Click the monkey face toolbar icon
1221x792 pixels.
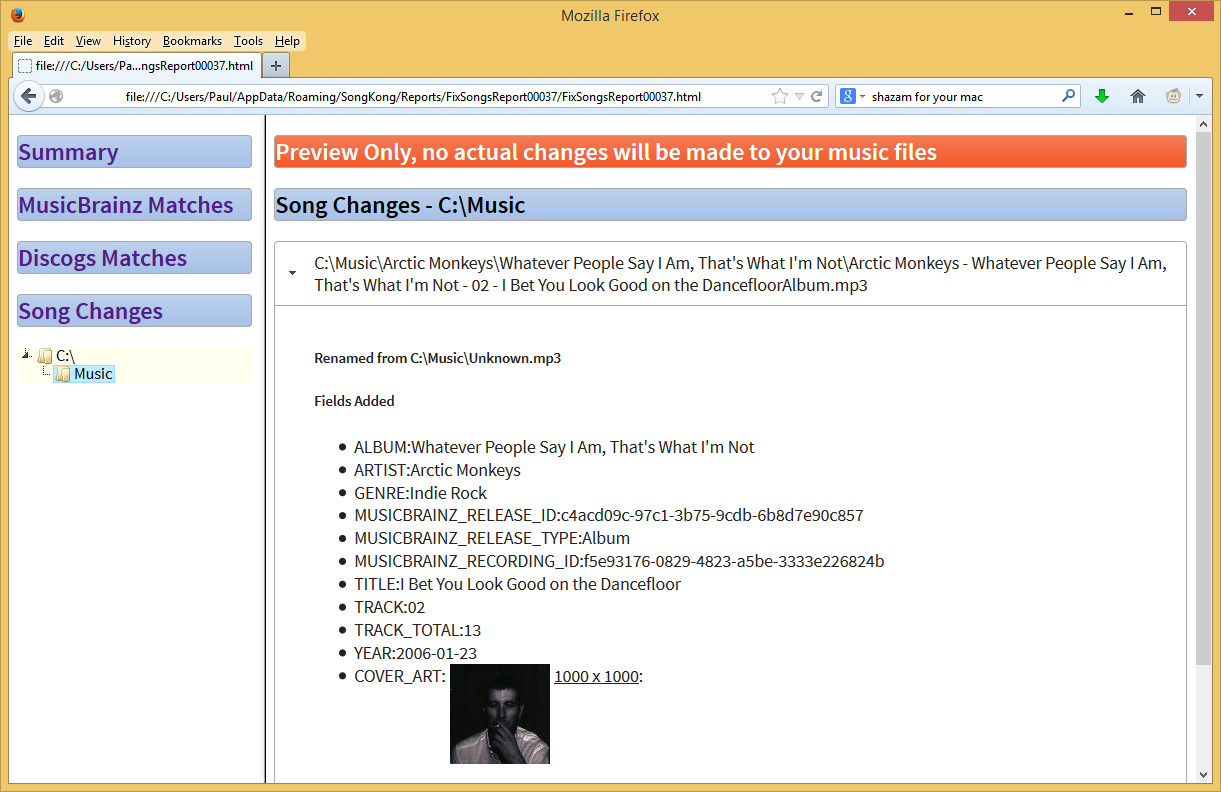(1173, 96)
